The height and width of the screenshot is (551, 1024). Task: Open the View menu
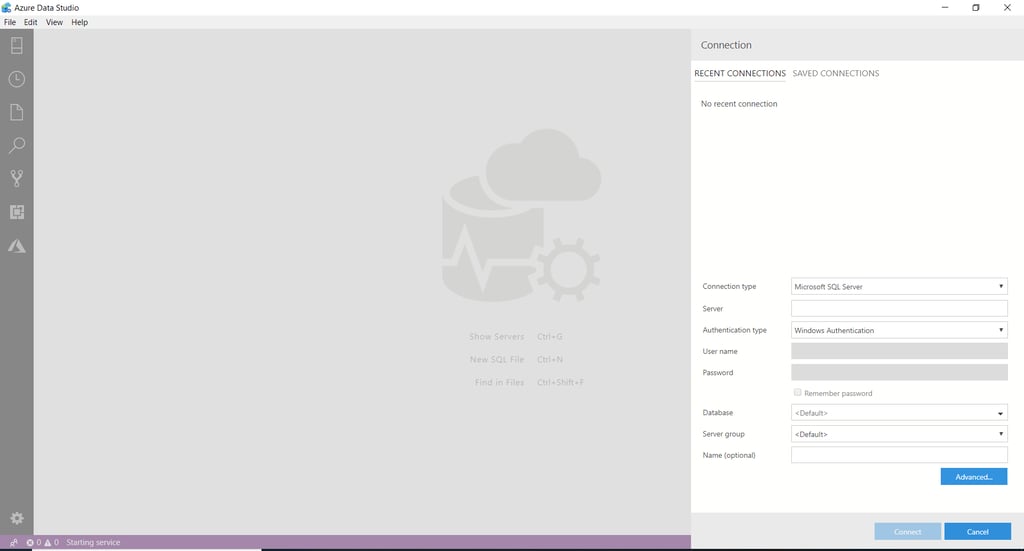tap(54, 22)
